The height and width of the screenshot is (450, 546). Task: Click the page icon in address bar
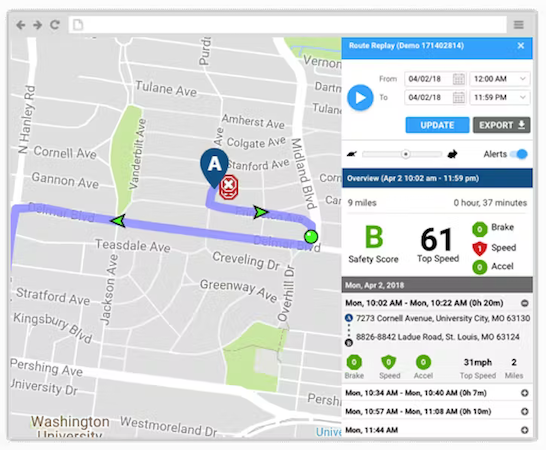click(78, 25)
